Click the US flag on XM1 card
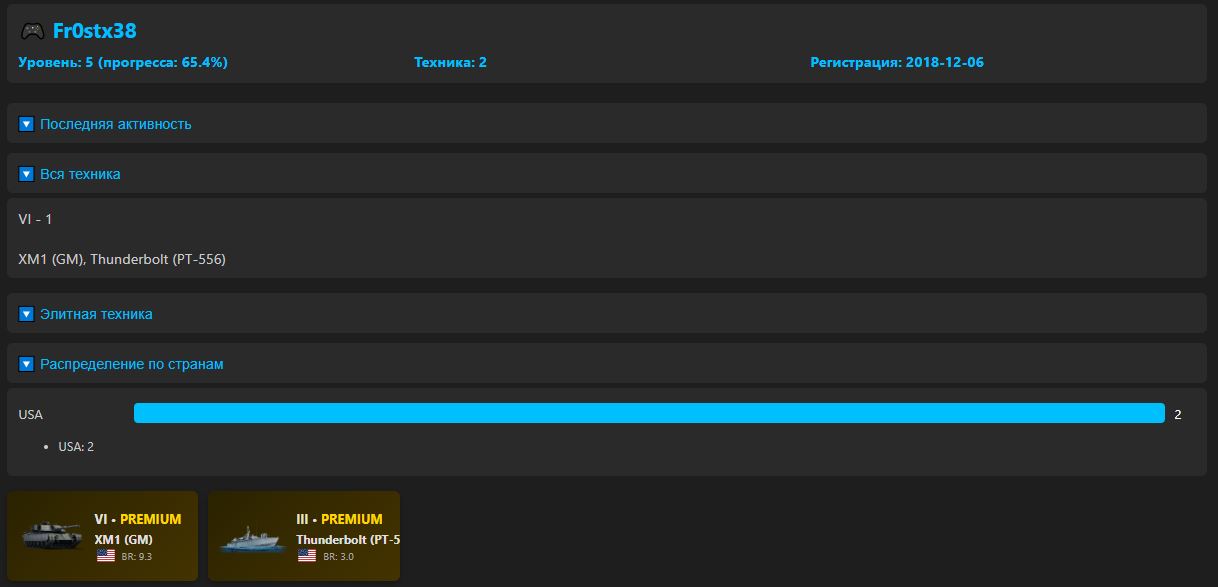Screen dimensions: 1218x587 (106, 556)
